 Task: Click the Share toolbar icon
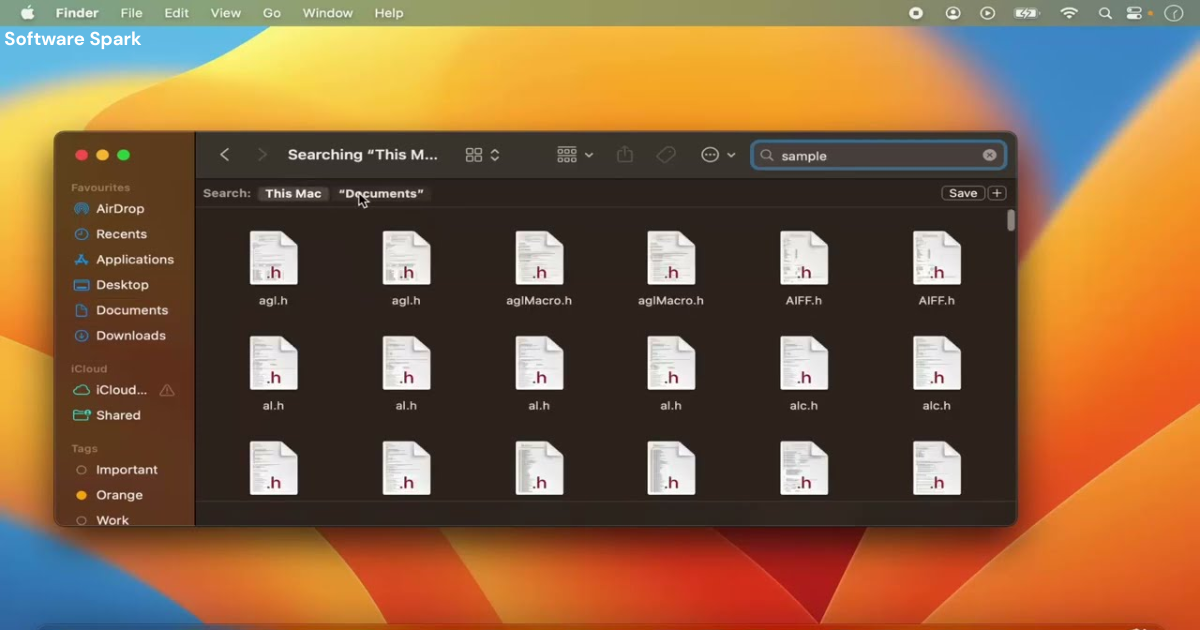(625, 155)
